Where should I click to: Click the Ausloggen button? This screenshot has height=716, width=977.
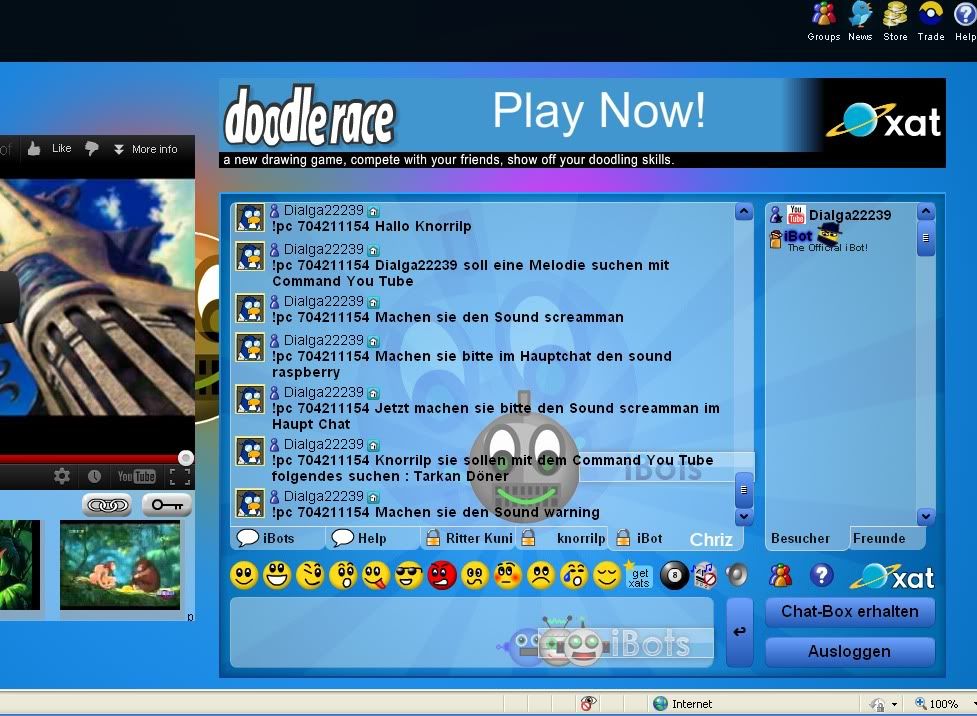[850, 652]
